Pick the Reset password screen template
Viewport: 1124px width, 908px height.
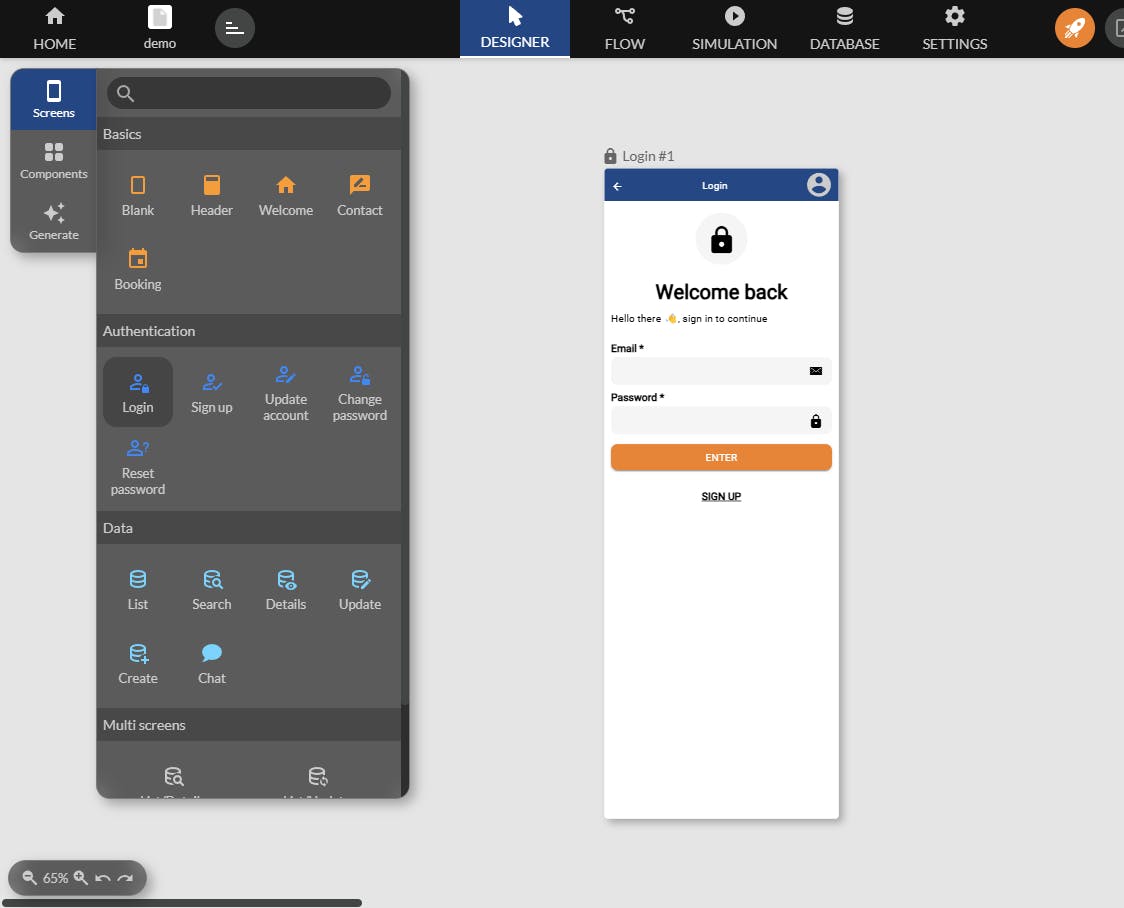pyautogui.click(x=138, y=467)
